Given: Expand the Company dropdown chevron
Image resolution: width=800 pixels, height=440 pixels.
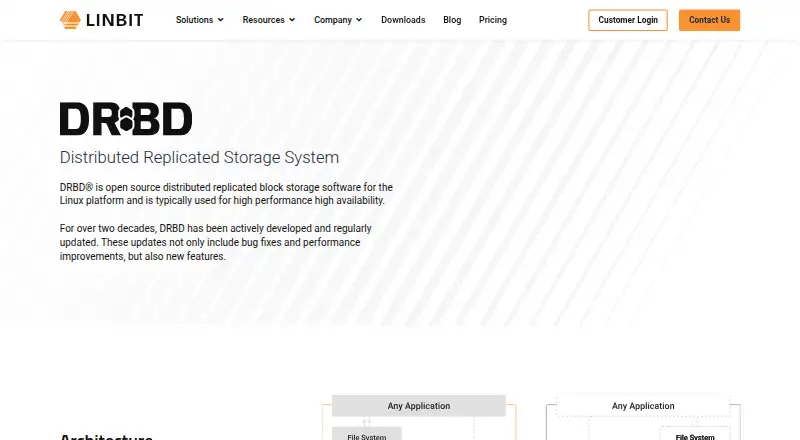Looking at the screenshot, I should tap(359, 20).
